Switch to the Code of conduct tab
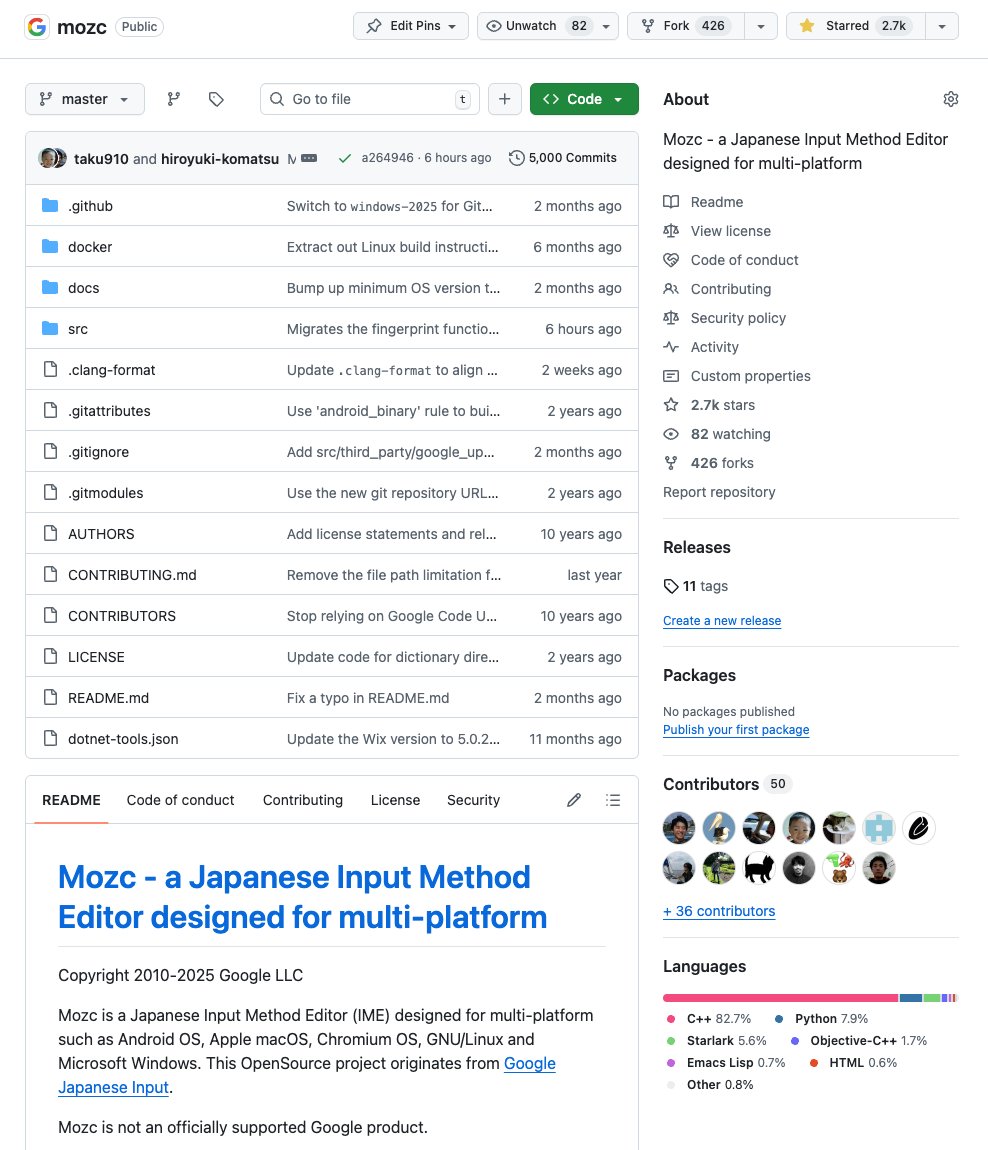 click(180, 800)
